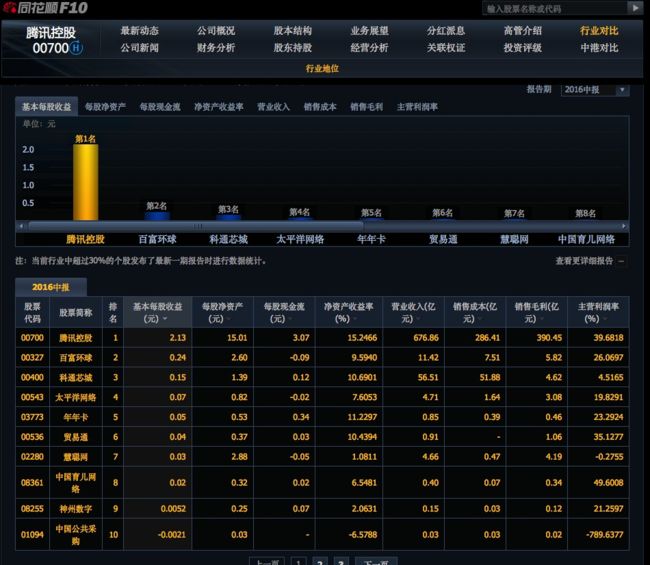This screenshot has height=565, width=650.
Task: Open 公司概况 in the navigation
Action: pos(216,31)
